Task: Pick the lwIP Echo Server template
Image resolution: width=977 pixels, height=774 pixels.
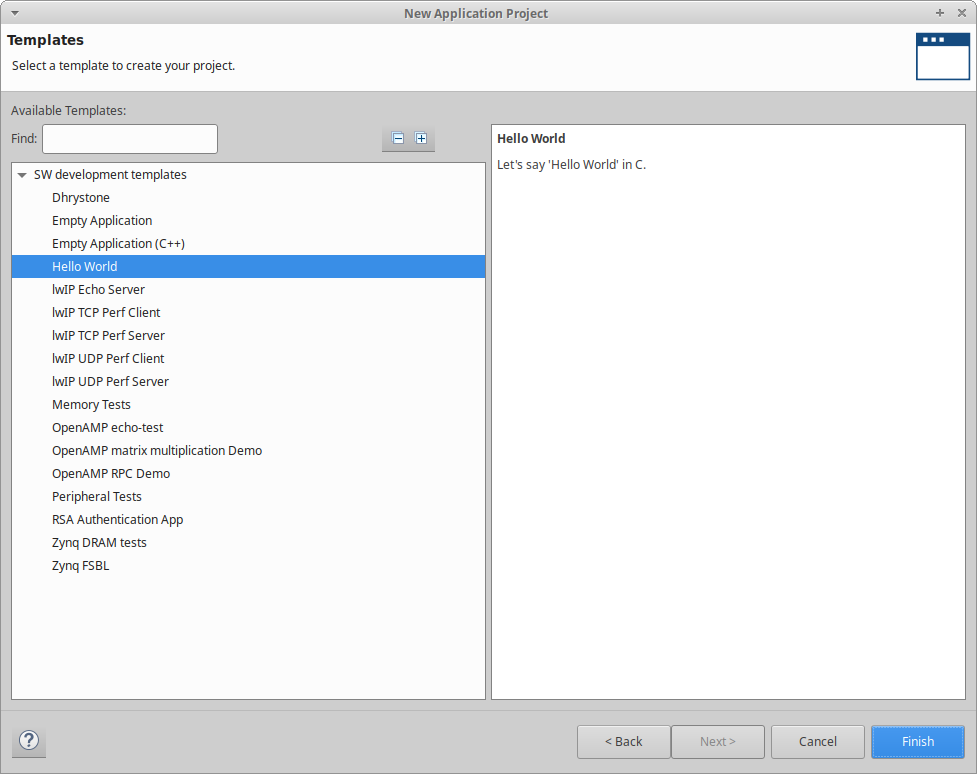Action: pos(98,290)
